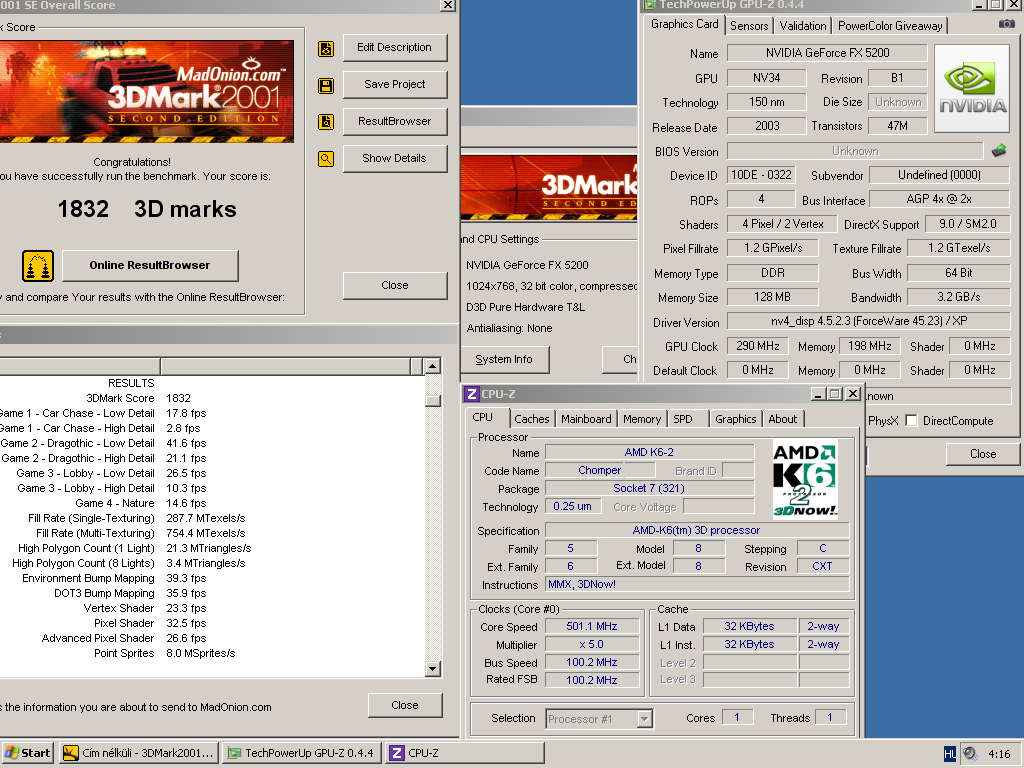Click the system clock showing 4:16
The image size is (1024, 768).
(999, 754)
